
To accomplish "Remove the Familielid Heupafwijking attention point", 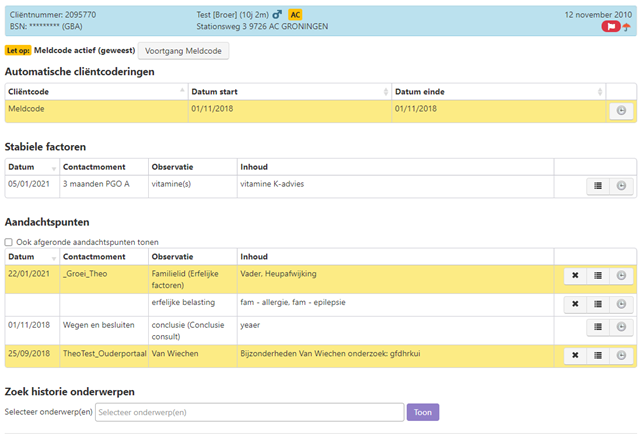I will click(x=575, y=276).
